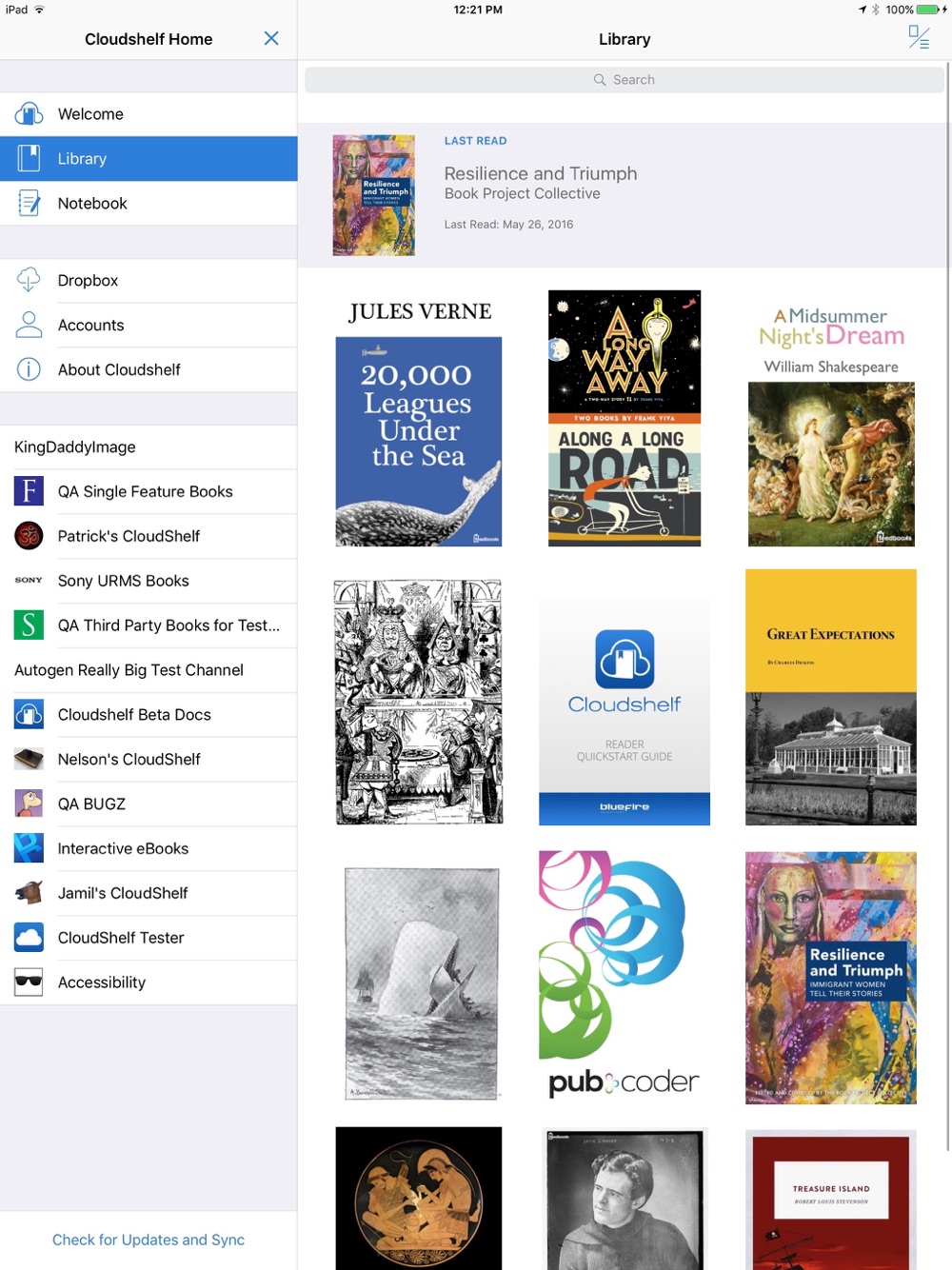952x1270 pixels.
Task: Open the Welcome menu item
Action: coord(149,114)
